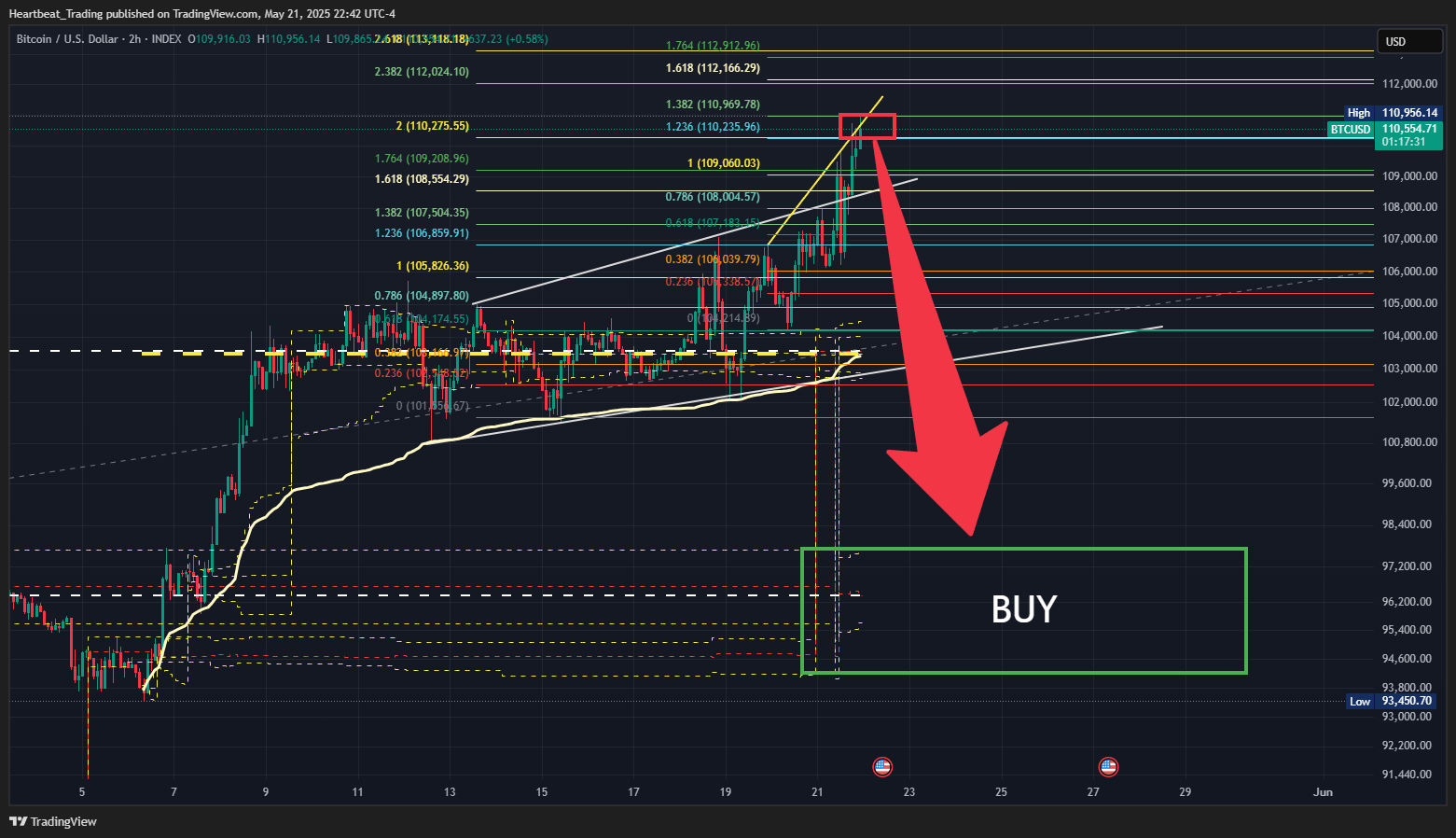The height and width of the screenshot is (838, 1456).
Task: Click 96,200.00 on the price axis
Action: tap(1407, 602)
